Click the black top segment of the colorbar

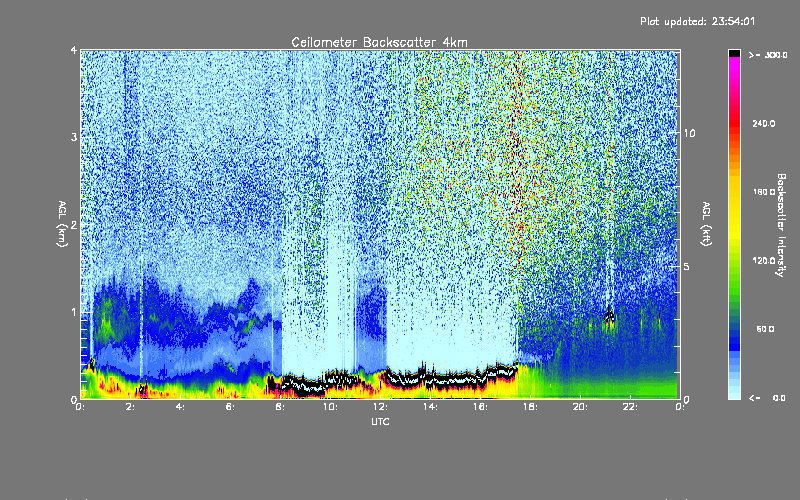click(x=734, y=53)
